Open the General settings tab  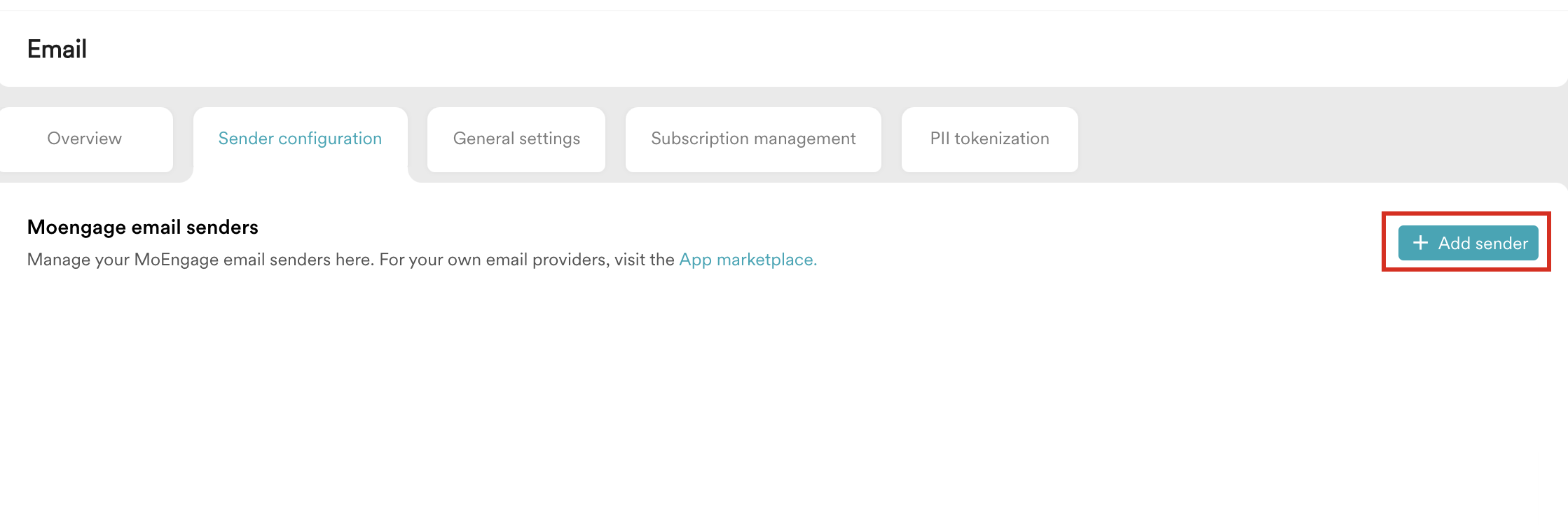coord(516,139)
